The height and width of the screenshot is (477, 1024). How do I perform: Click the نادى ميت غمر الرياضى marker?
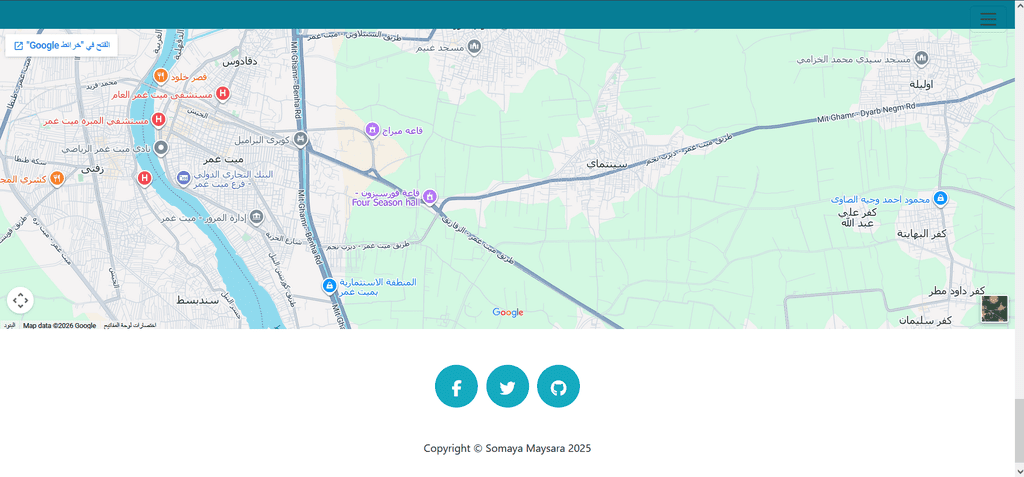[161, 148]
